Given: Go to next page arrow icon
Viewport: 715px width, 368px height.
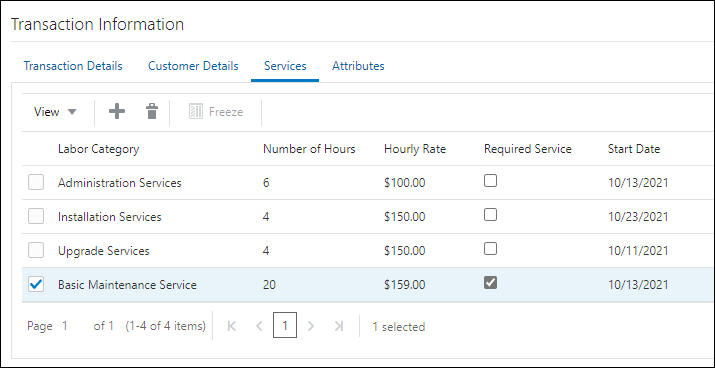Looking at the screenshot, I should pos(311,326).
